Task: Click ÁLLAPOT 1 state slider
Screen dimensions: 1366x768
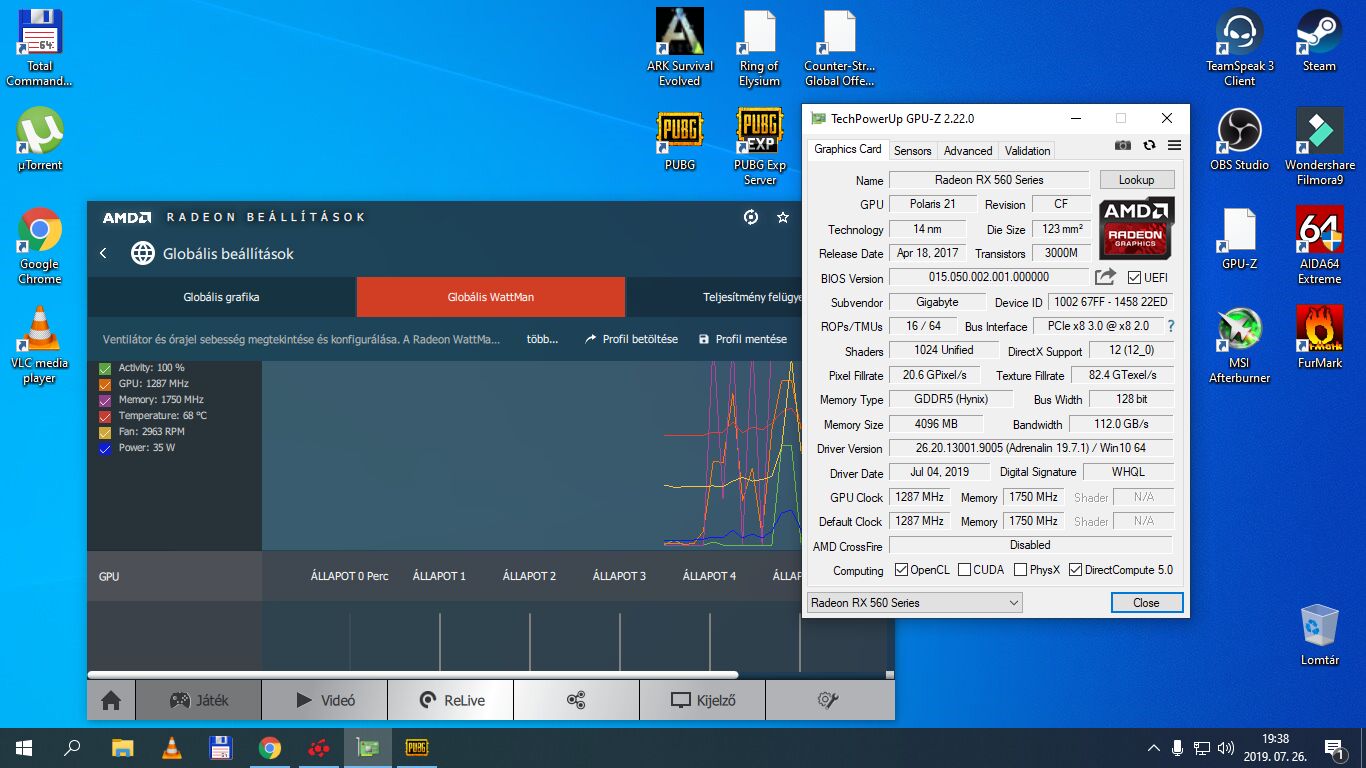Action: (440, 642)
